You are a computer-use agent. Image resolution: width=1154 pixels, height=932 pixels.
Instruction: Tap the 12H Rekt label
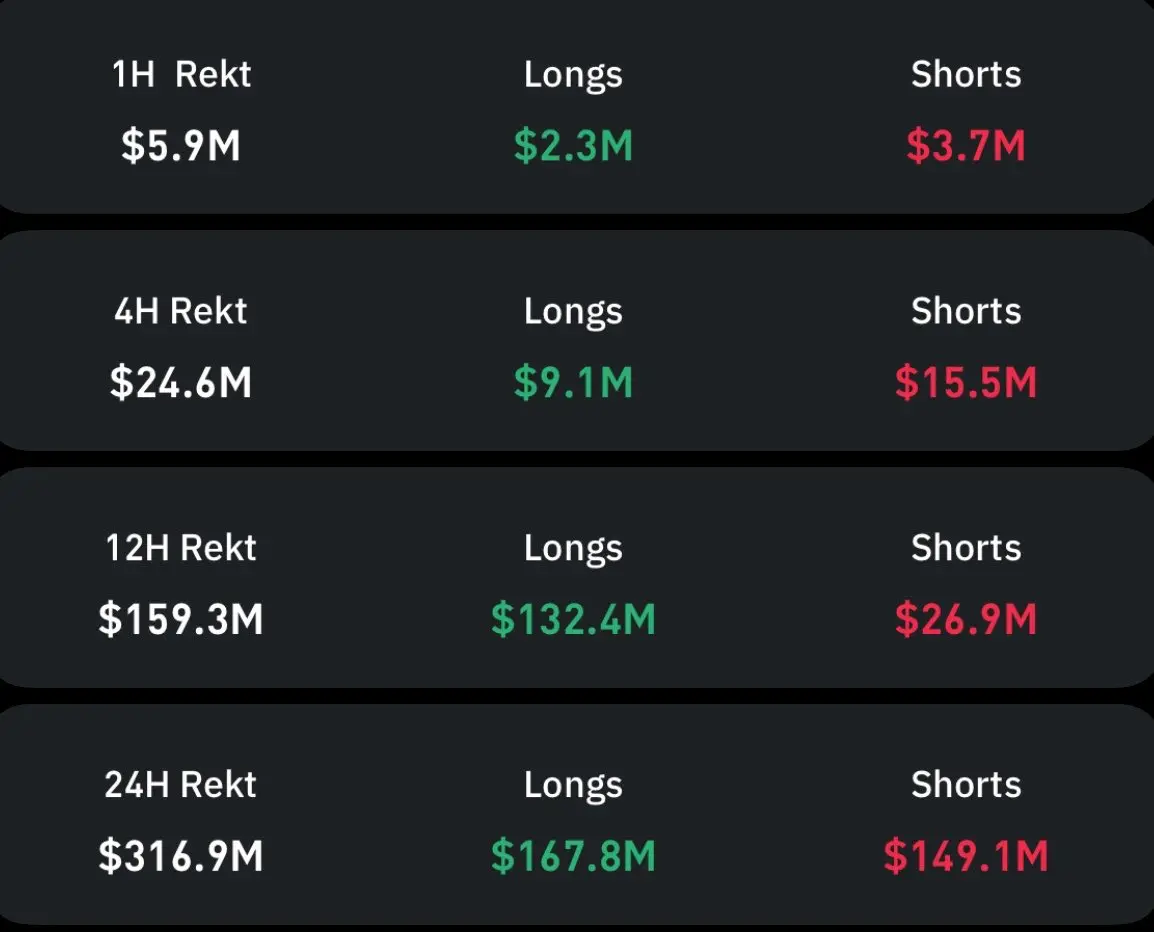181,548
